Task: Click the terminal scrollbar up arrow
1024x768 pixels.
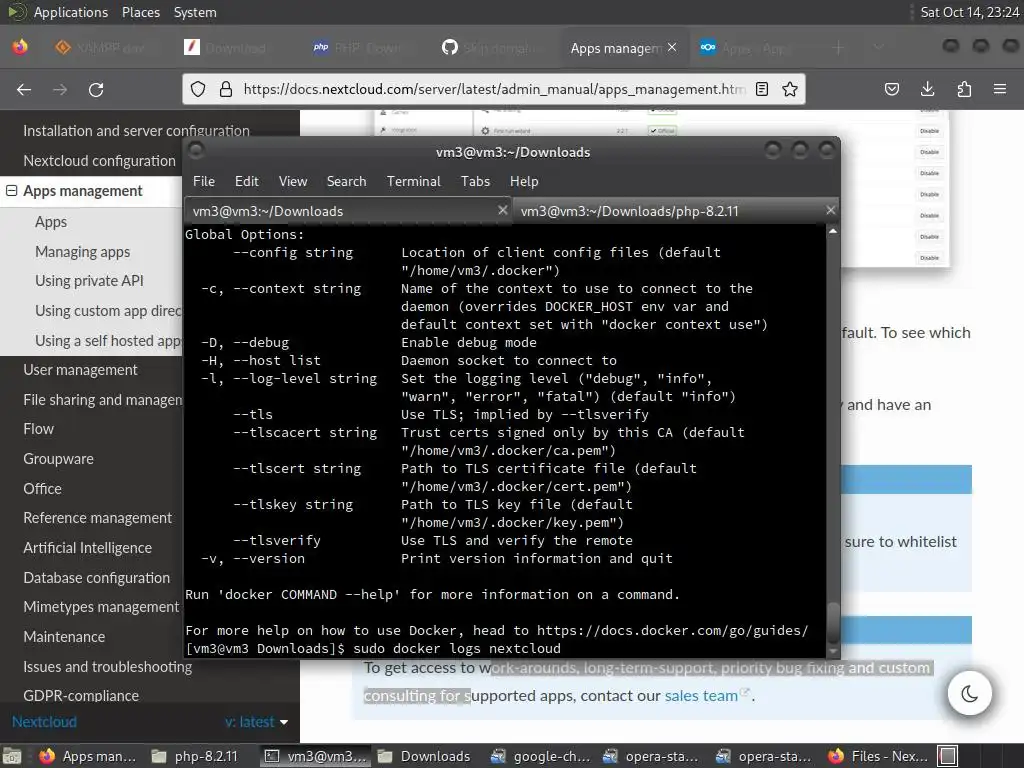Action: click(833, 231)
